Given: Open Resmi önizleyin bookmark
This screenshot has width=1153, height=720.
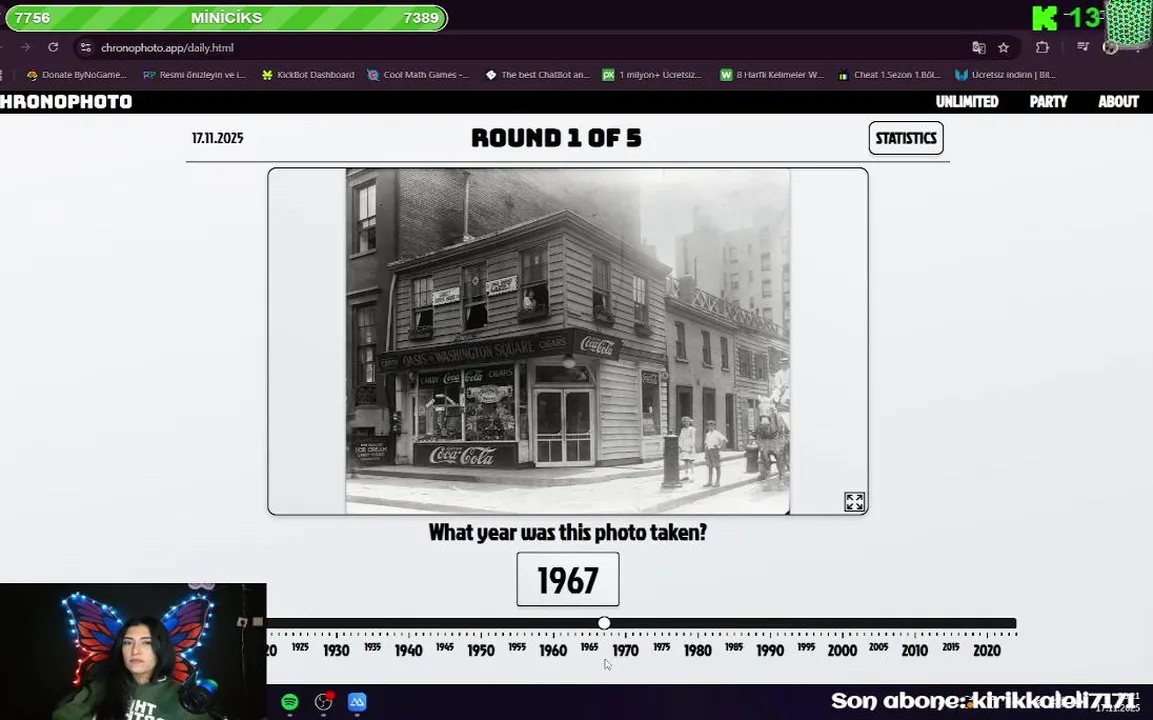Looking at the screenshot, I should [195, 74].
